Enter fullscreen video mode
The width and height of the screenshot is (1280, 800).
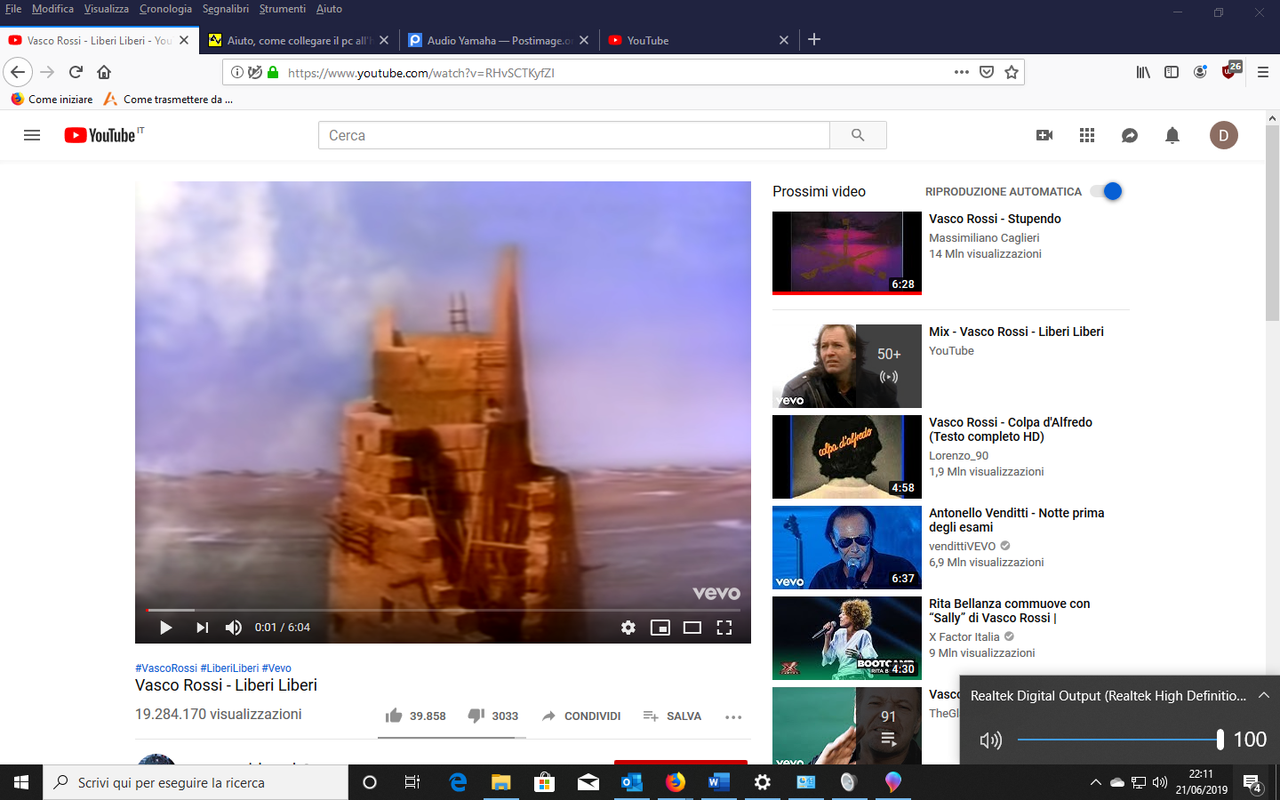[724, 628]
